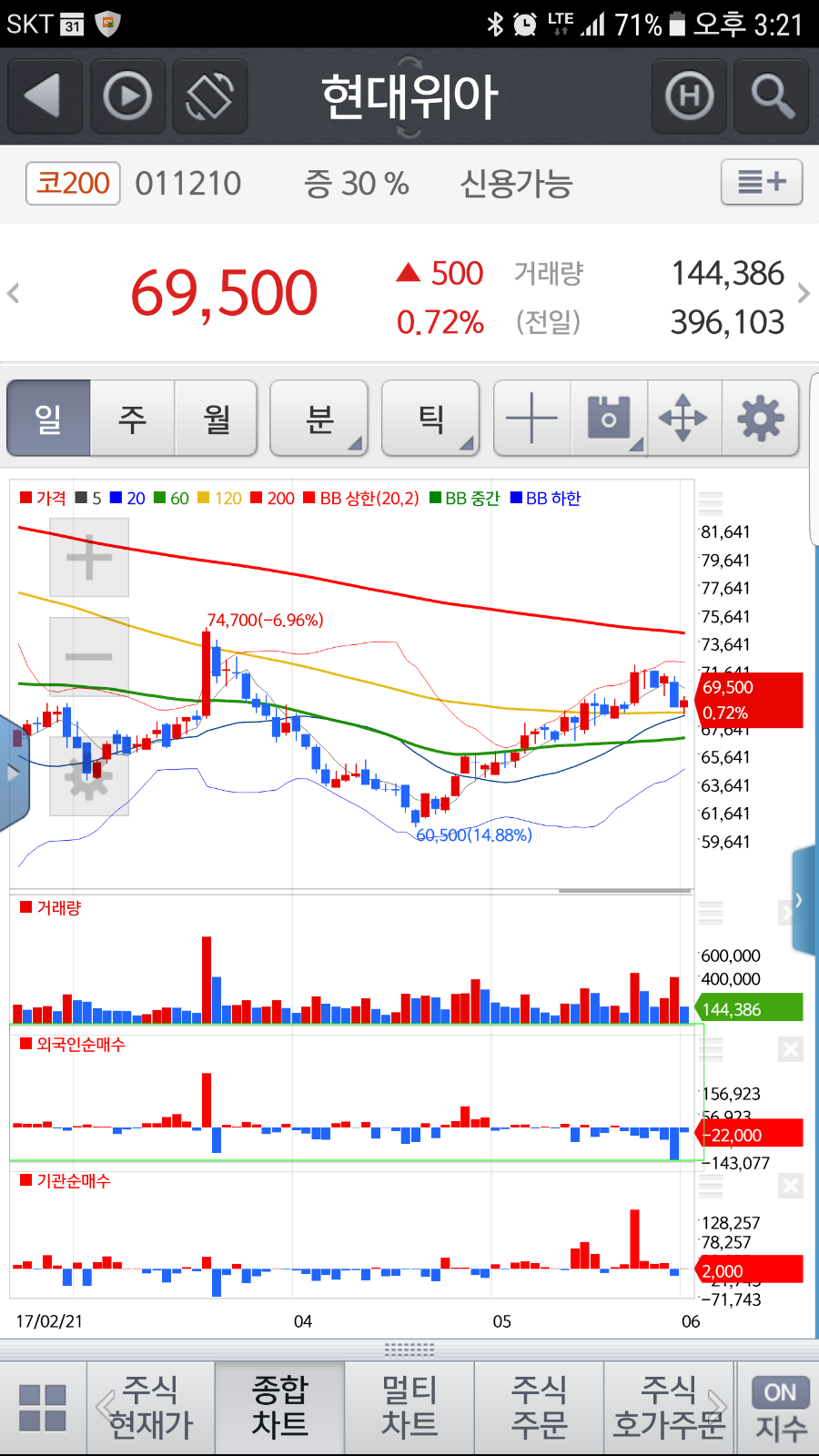The image size is (819, 1456).
Task: Close the 기관순매수 indicator panel
Action: (791, 1186)
